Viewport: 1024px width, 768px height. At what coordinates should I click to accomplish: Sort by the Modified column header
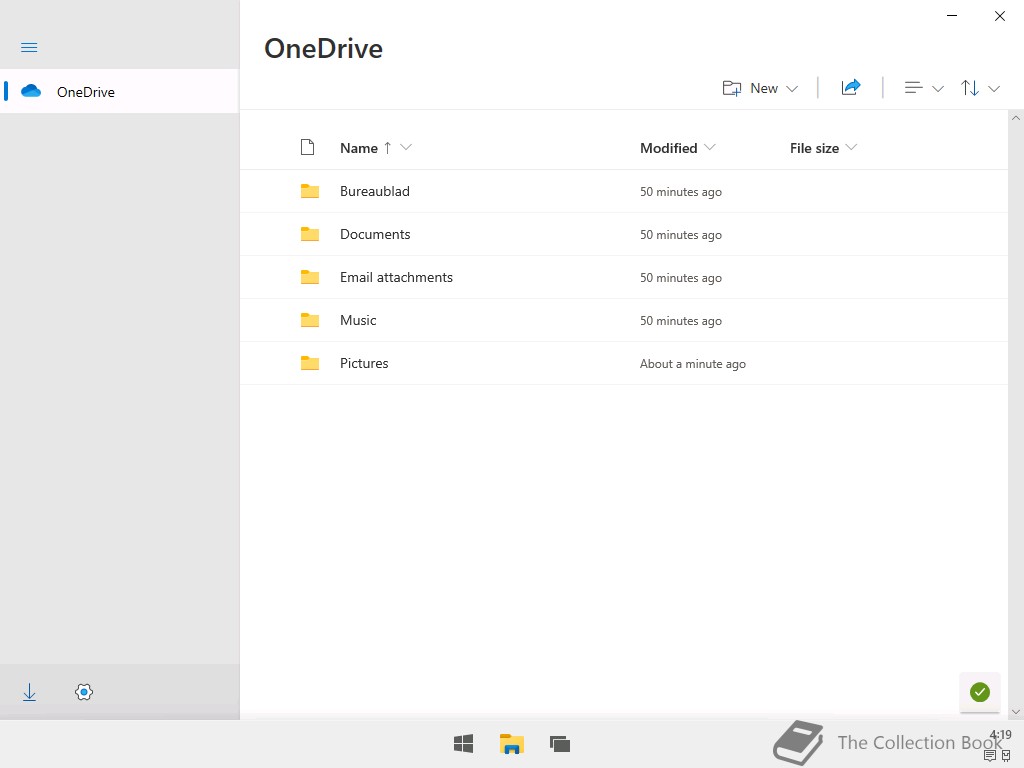[x=669, y=148]
